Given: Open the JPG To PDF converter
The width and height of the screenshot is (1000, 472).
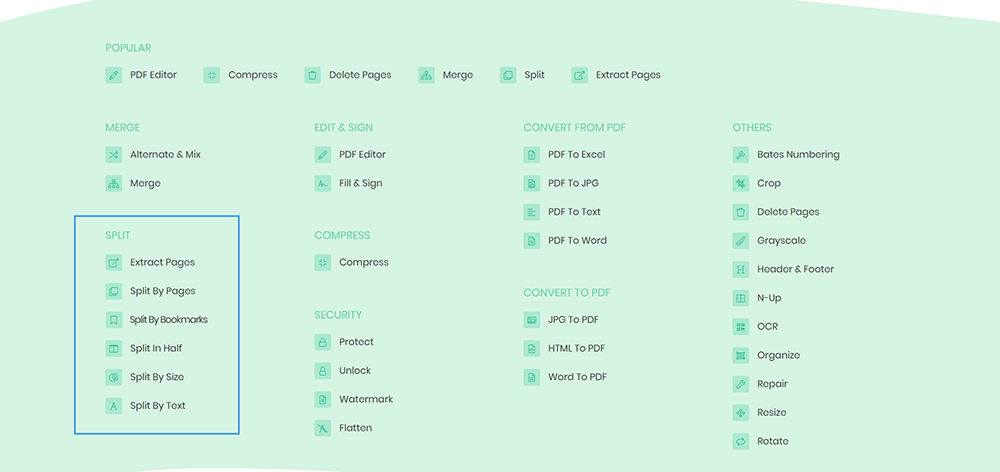Looking at the screenshot, I should click(573, 320).
